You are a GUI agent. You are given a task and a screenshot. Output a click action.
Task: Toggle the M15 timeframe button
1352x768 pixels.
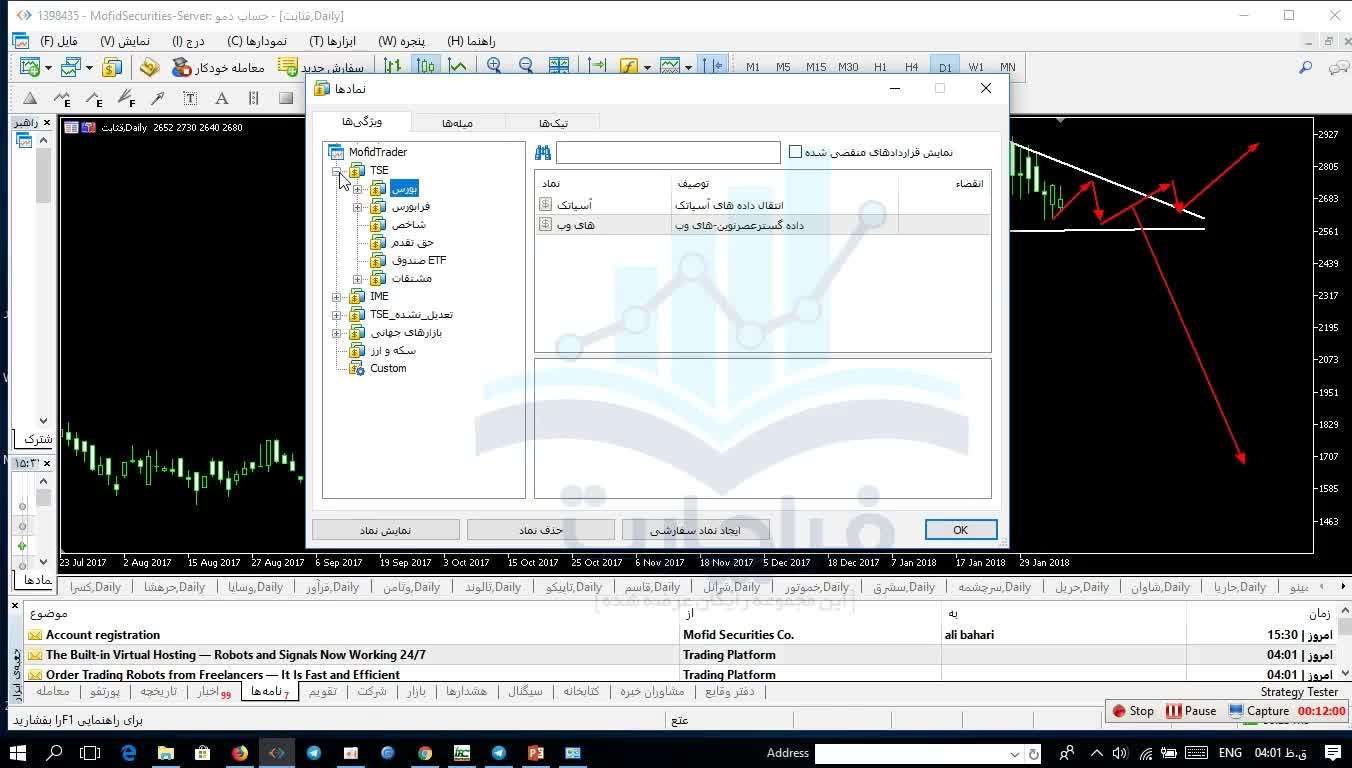tap(816, 67)
